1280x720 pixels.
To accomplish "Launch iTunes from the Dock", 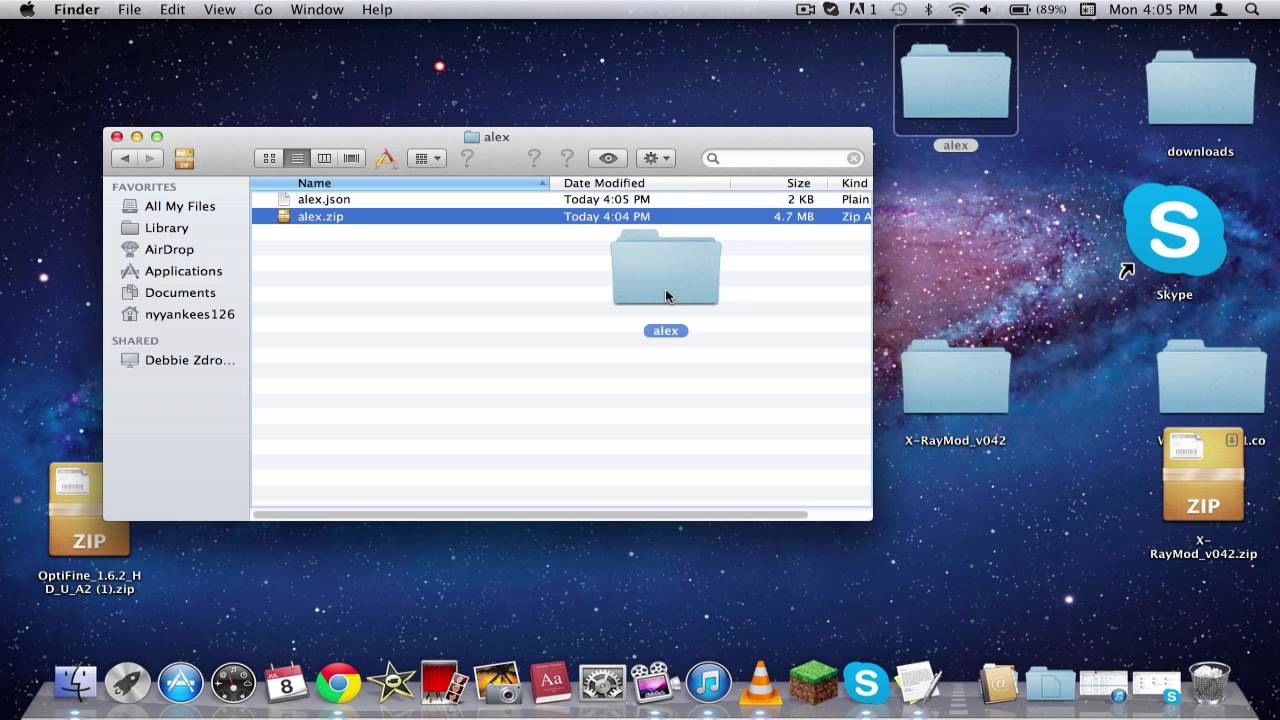I will pyautogui.click(x=708, y=683).
